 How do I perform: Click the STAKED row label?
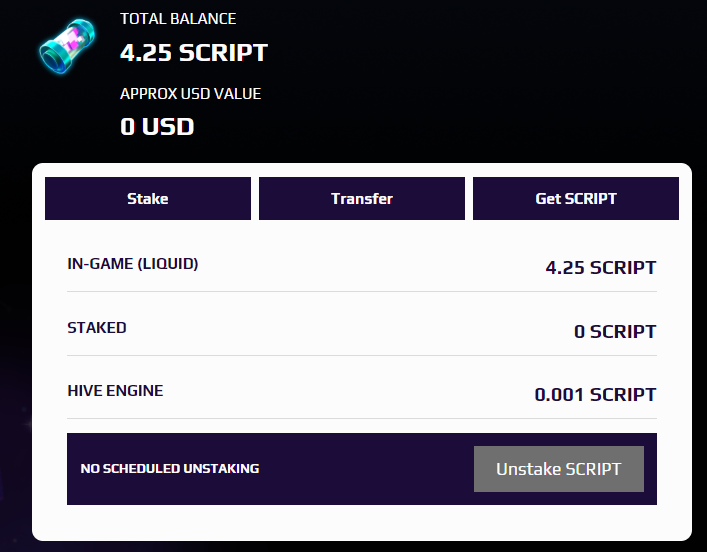[x=97, y=327]
